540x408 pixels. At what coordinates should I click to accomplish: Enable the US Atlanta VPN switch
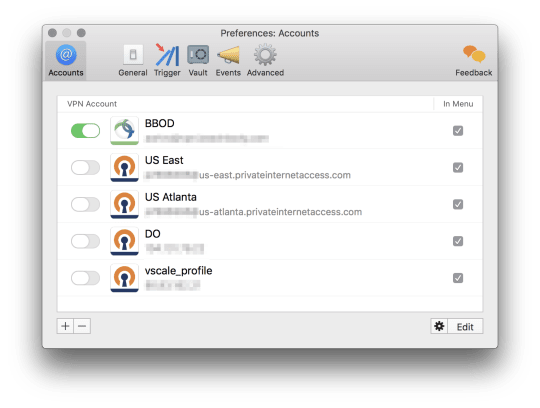click(x=85, y=205)
